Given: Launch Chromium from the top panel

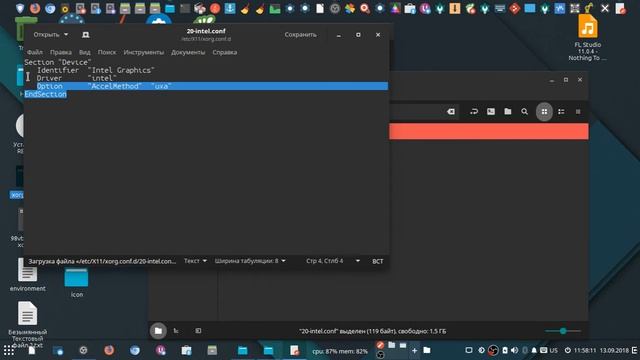Looking at the screenshot, I should click(x=50, y=8).
